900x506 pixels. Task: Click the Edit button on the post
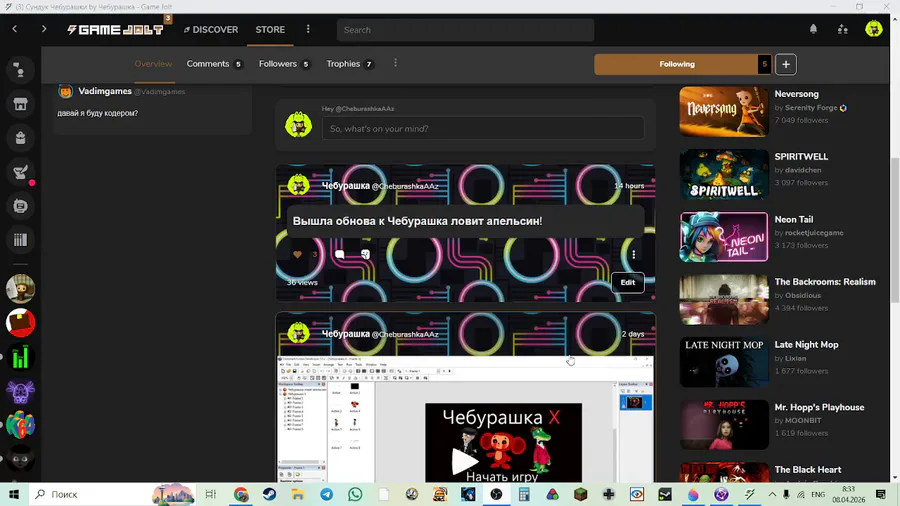tap(627, 282)
